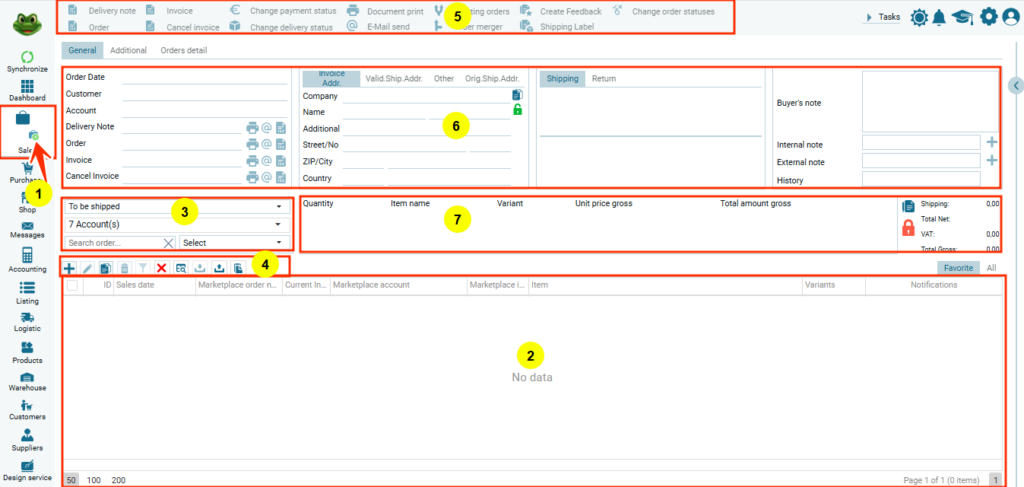Expand the "To be shipped" status dropdown
This screenshot has width=1024, height=487.
coord(175,206)
